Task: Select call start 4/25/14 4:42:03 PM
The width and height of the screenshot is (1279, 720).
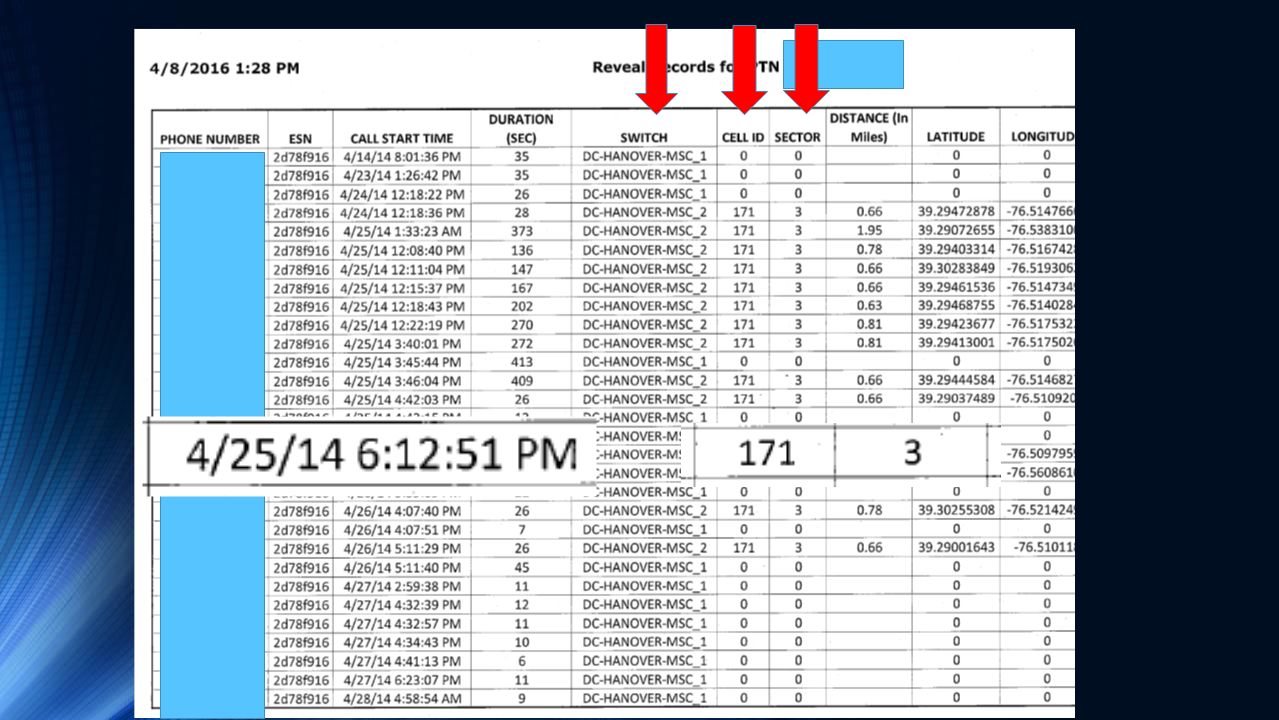Action: pyautogui.click(x=402, y=400)
